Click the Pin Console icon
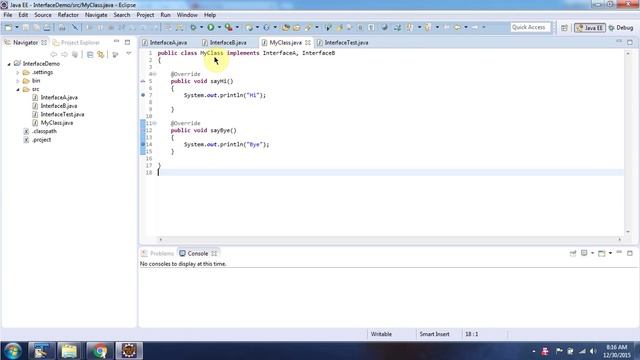Screen dimensions: 640x360 pyautogui.click(x=573, y=253)
